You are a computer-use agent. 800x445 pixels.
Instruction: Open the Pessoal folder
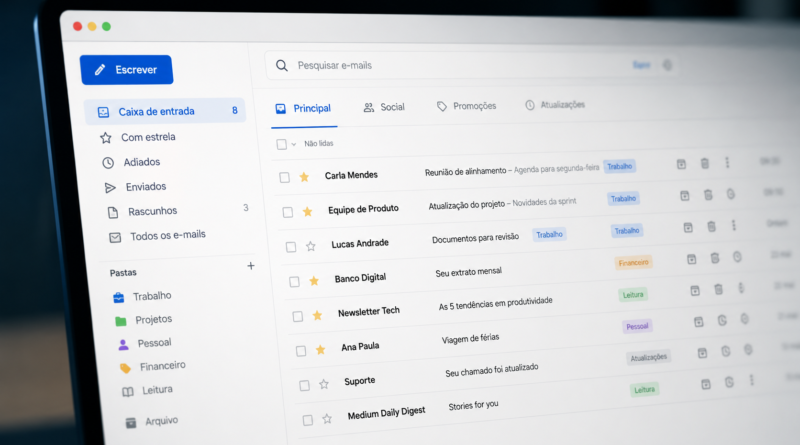click(145, 343)
